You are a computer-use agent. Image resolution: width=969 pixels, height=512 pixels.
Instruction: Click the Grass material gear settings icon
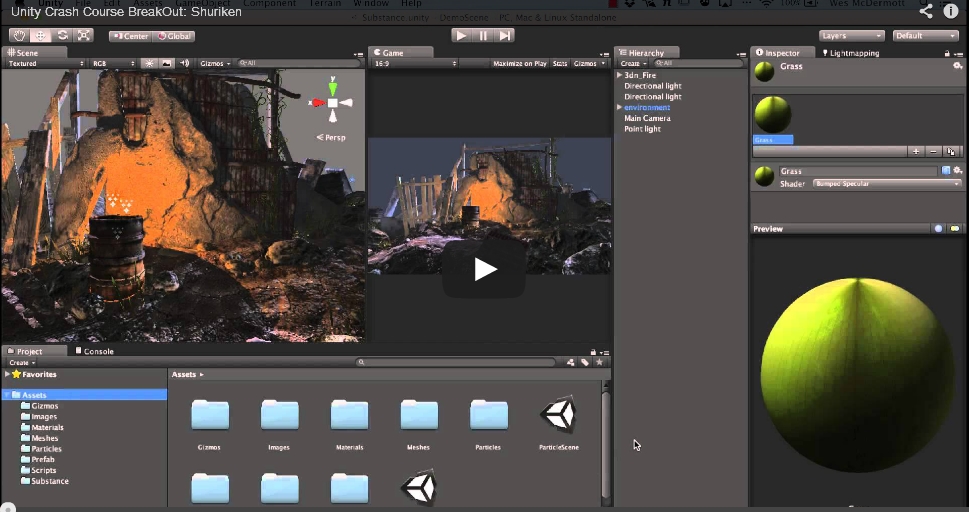click(957, 171)
